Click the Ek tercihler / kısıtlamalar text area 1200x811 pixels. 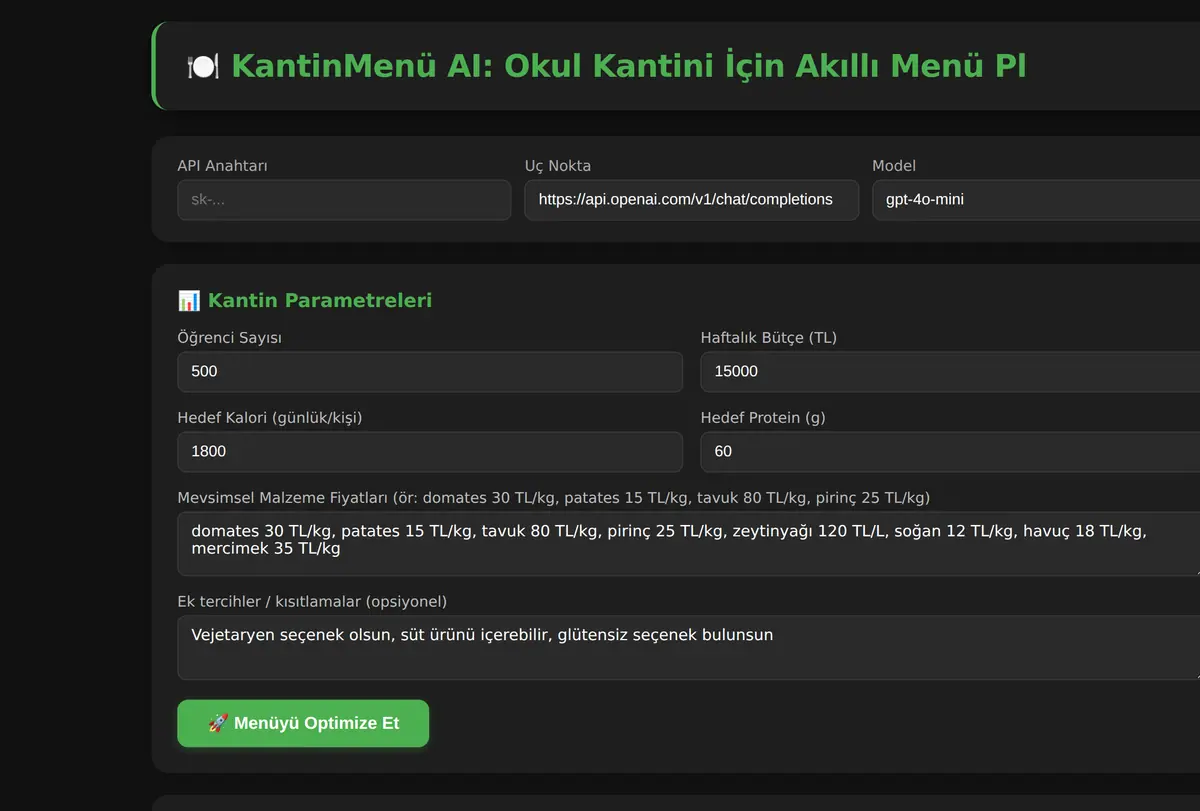coord(688,648)
